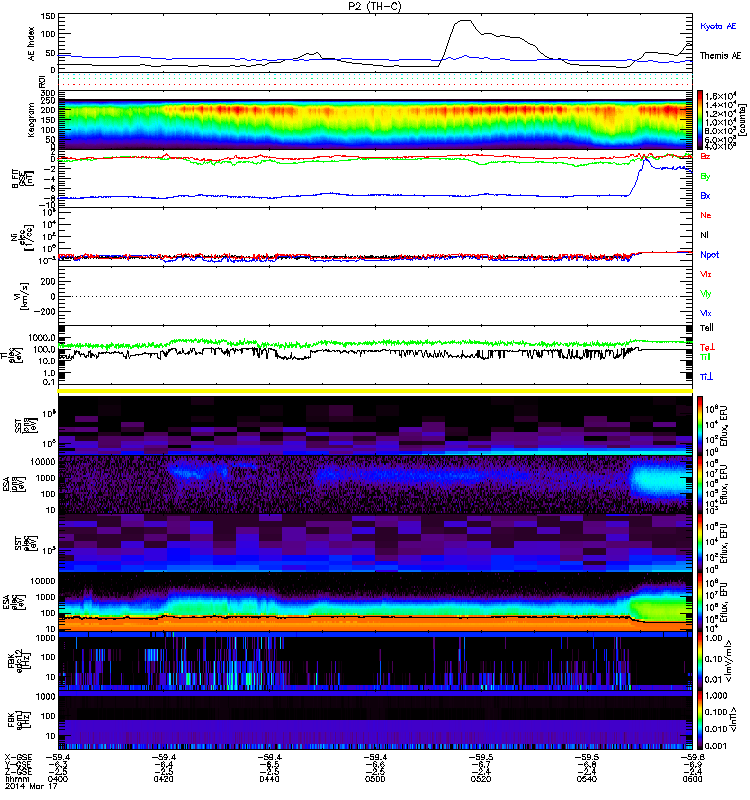Click the ESA electron Eflux color bar
The height and width of the screenshot is (800, 750).
pyautogui.click(x=699, y=603)
